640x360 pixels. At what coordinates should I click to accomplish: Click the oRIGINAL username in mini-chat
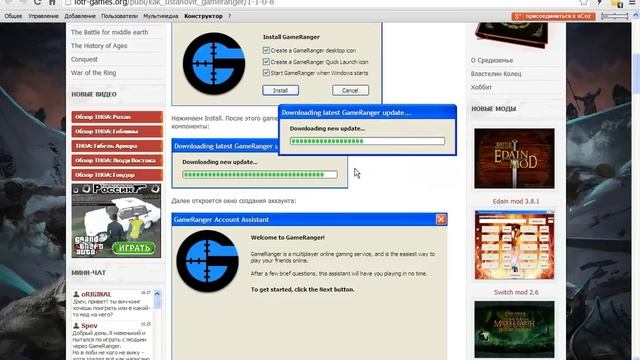[96, 294]
